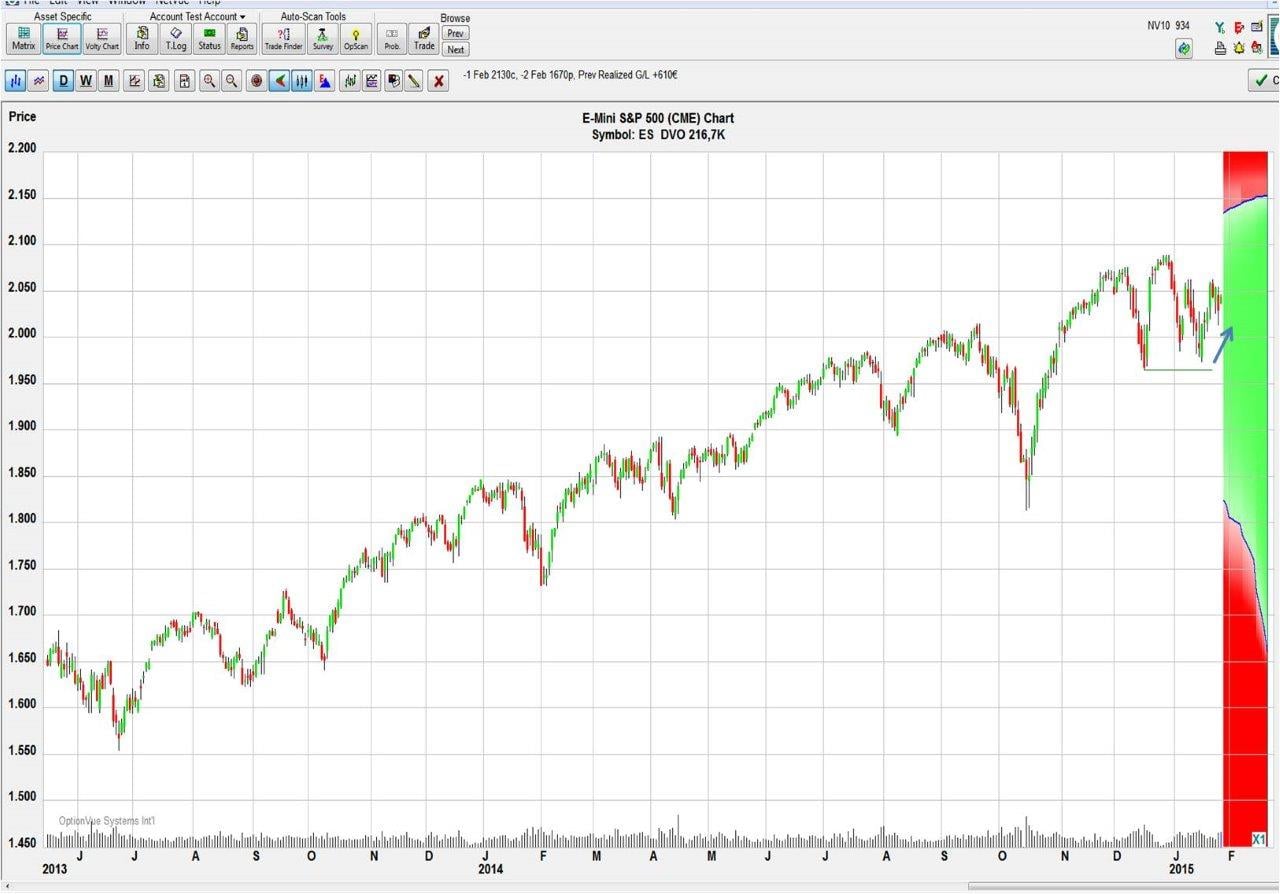Click the calendar page toolbar icon

185,81
